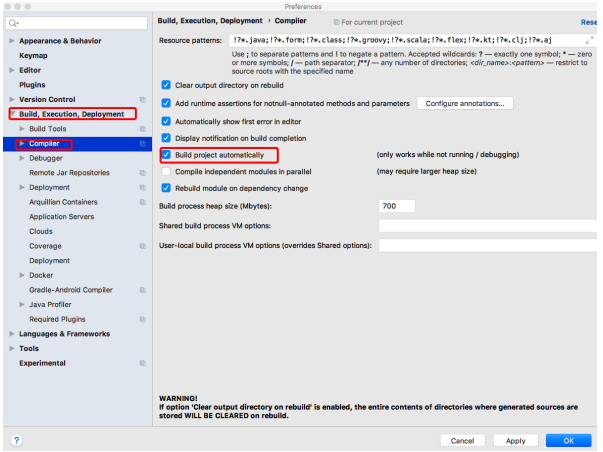Expand the Compiler node arrow
This screenshot has width=603, height=452.
22,143
